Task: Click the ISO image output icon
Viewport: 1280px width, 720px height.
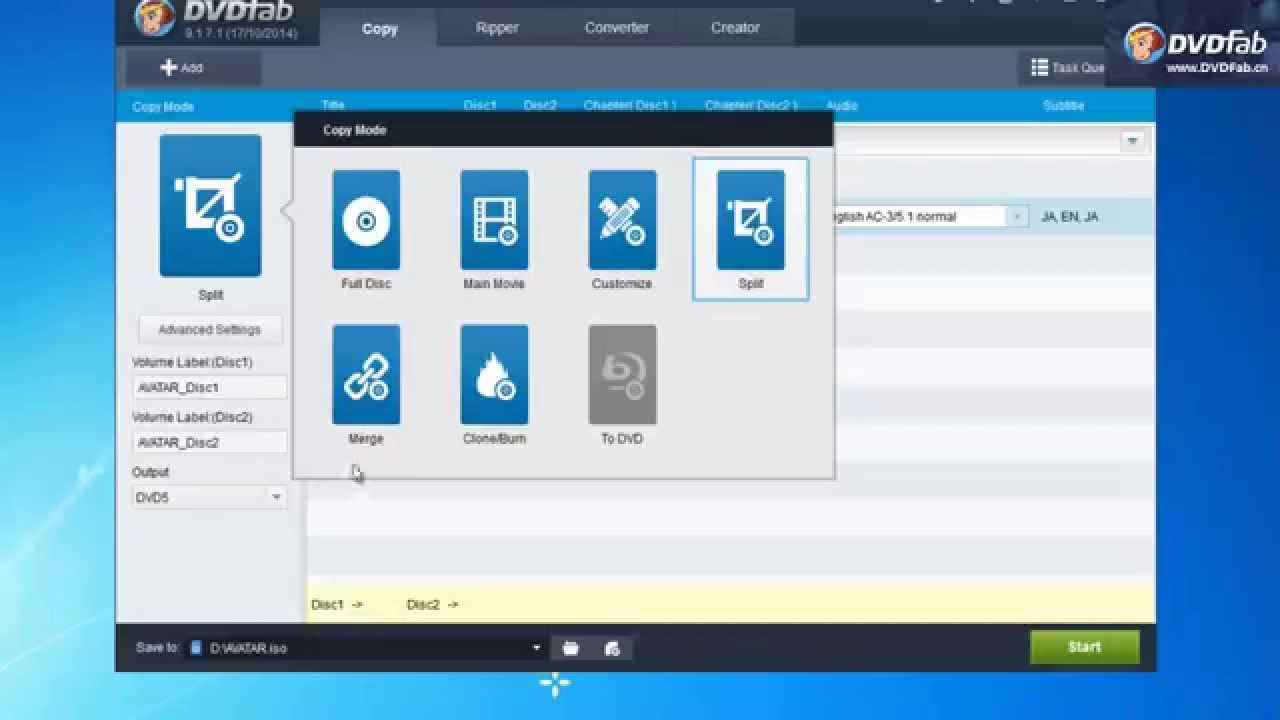Action: point(612,648)
